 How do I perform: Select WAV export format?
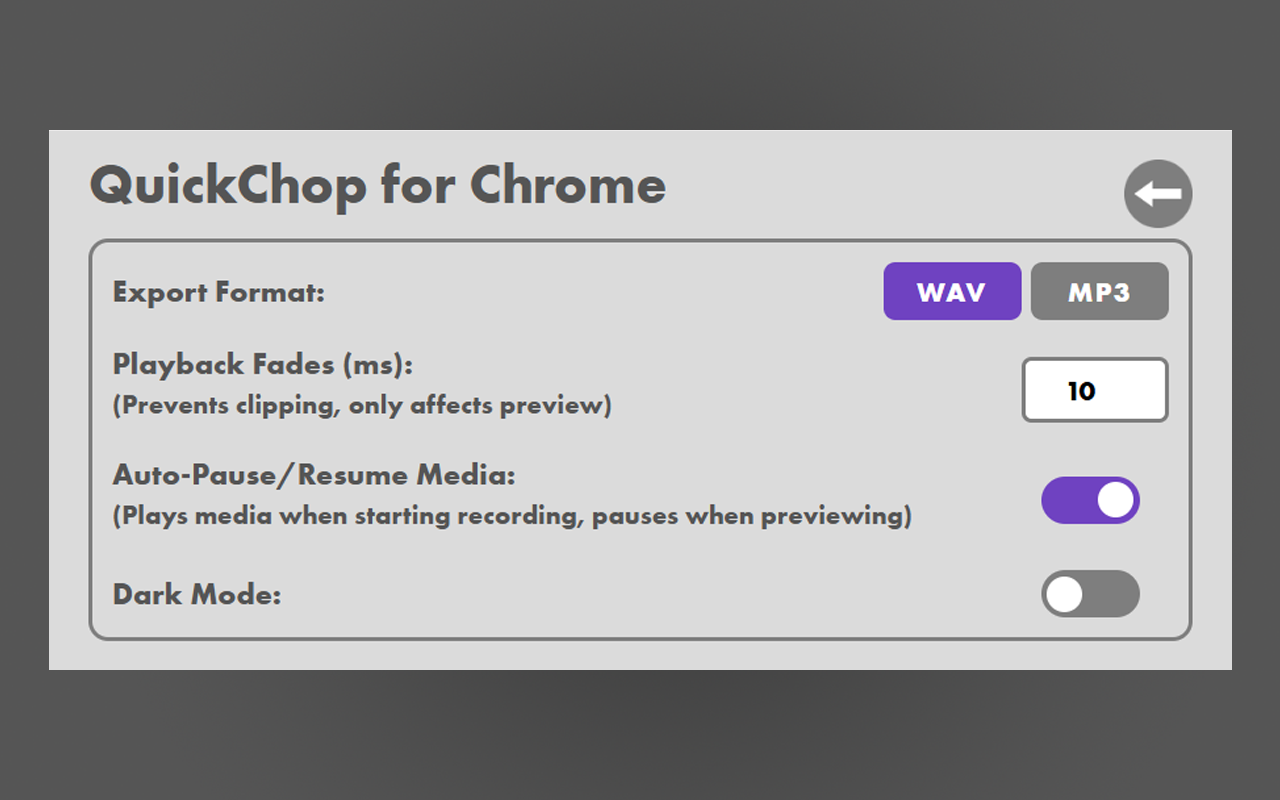[952, 292]
